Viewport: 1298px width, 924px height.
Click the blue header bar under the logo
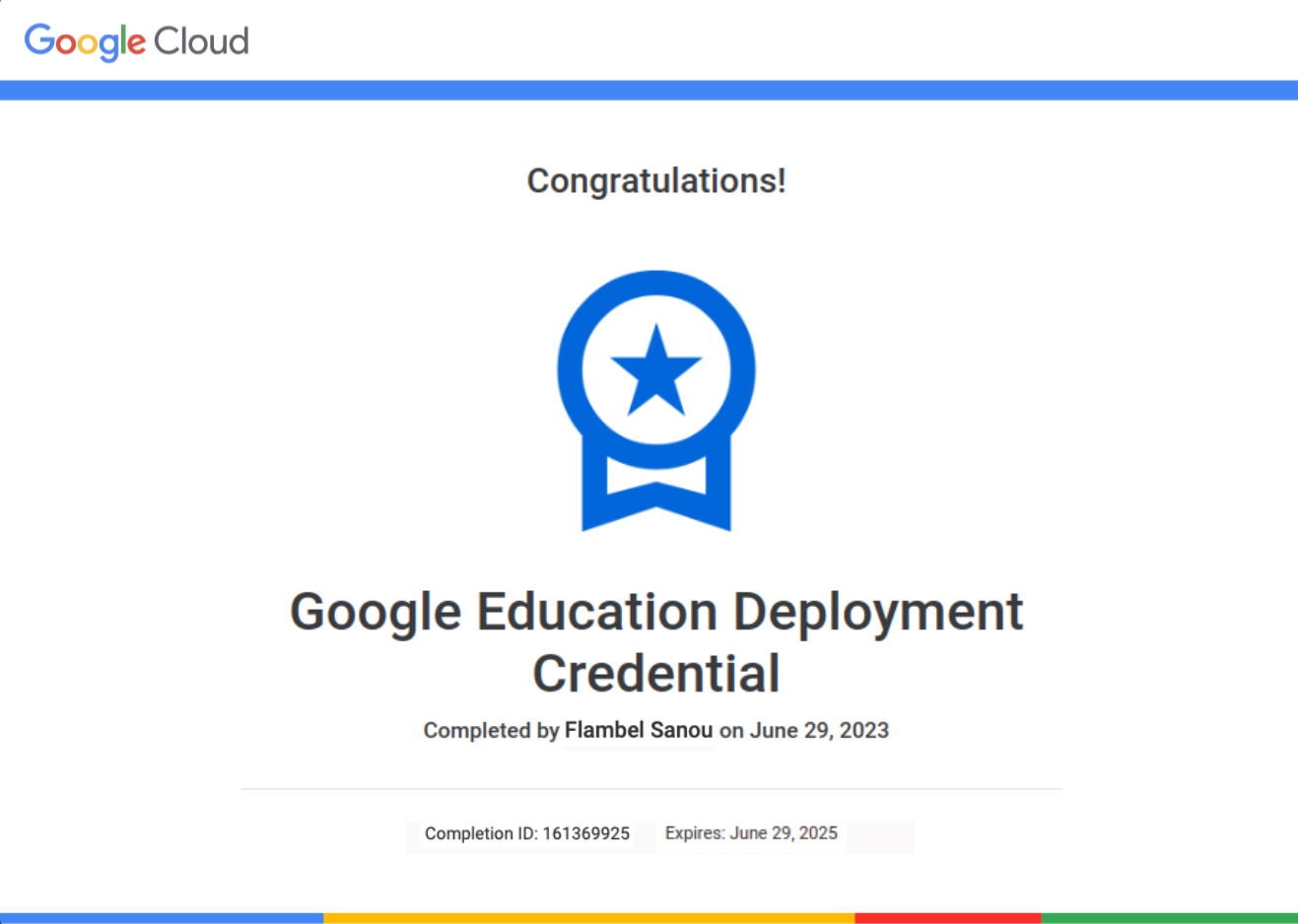[649, 91]
